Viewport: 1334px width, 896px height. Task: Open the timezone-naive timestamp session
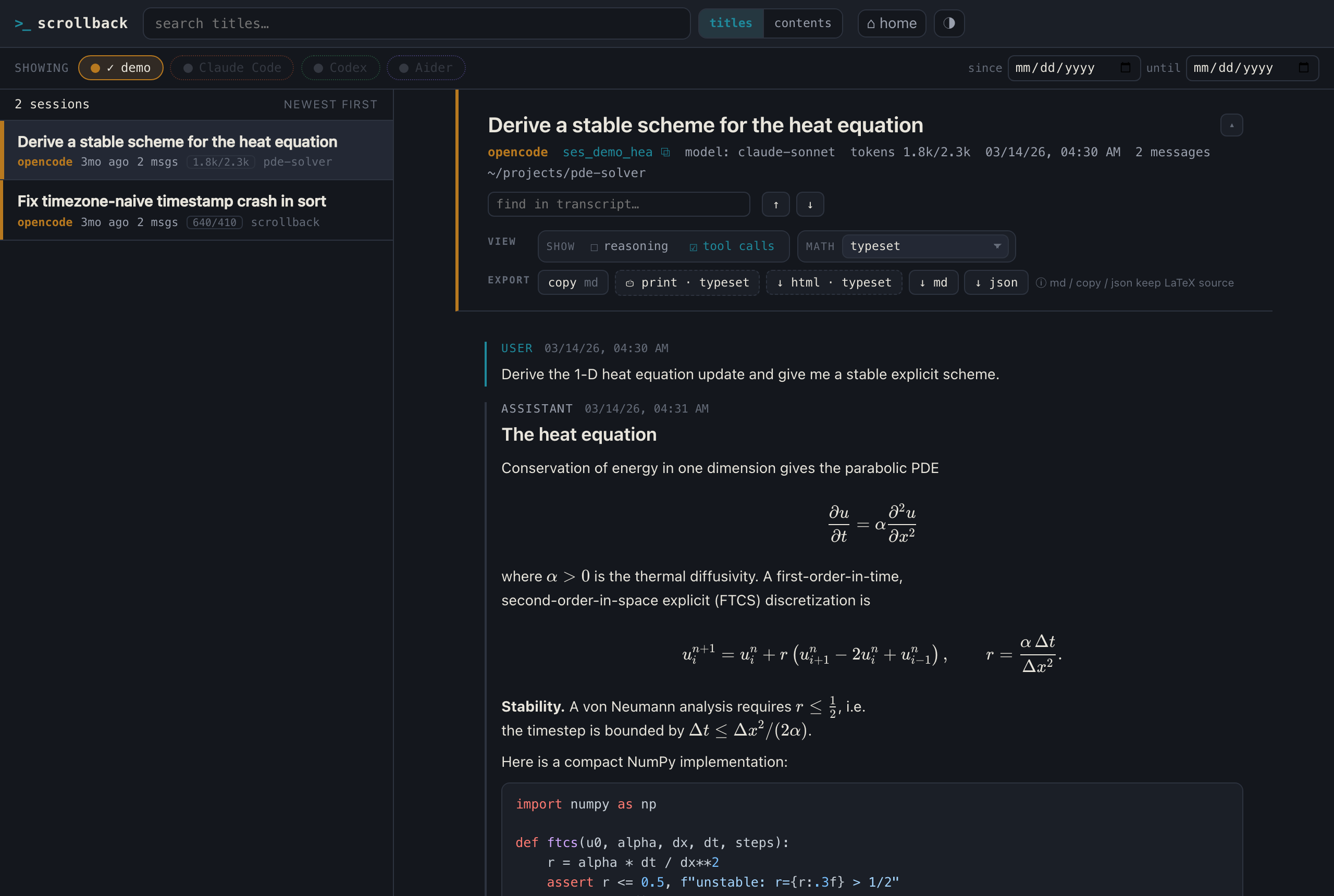click(196, 210)
